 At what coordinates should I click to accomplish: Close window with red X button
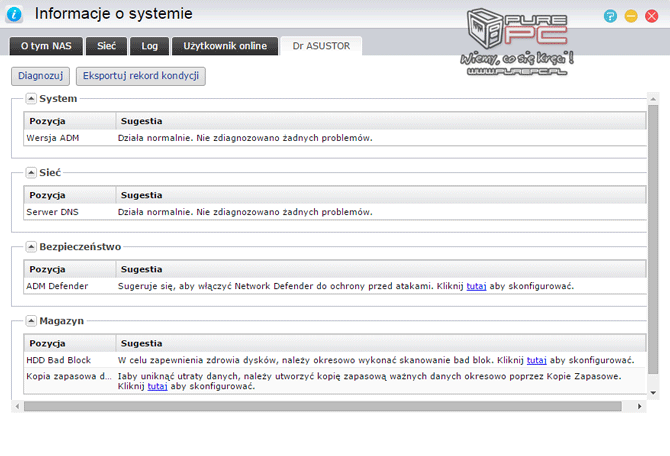(651, 16)
